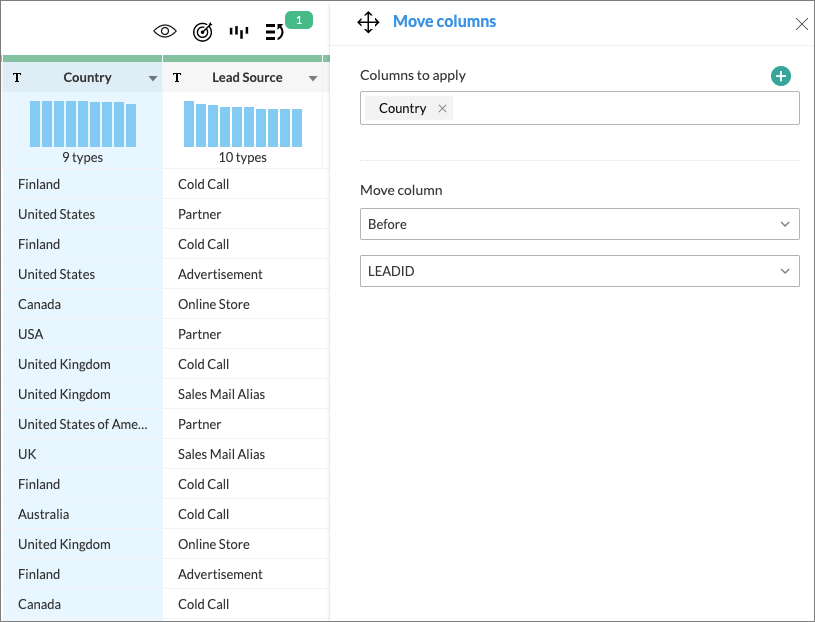
Task: Open the Country column dropdown arrow
Action: coord(153,78)
